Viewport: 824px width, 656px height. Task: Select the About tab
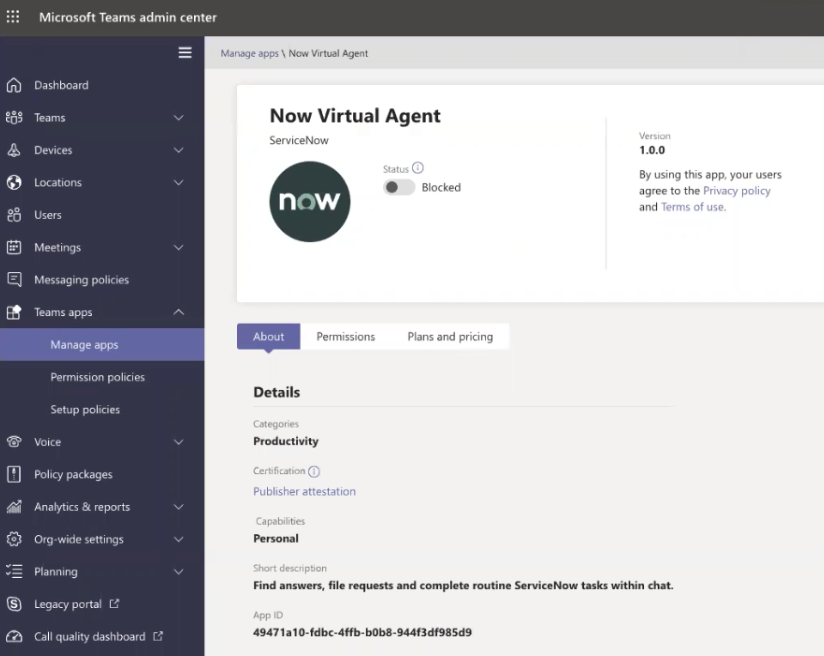click(269, 336)
